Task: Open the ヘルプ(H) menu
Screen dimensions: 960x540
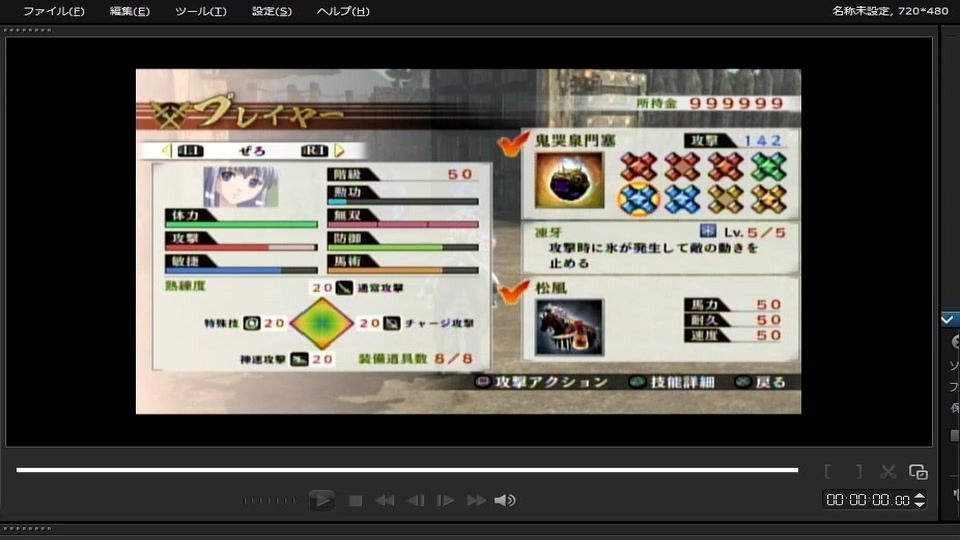Action: coord(343,11)
